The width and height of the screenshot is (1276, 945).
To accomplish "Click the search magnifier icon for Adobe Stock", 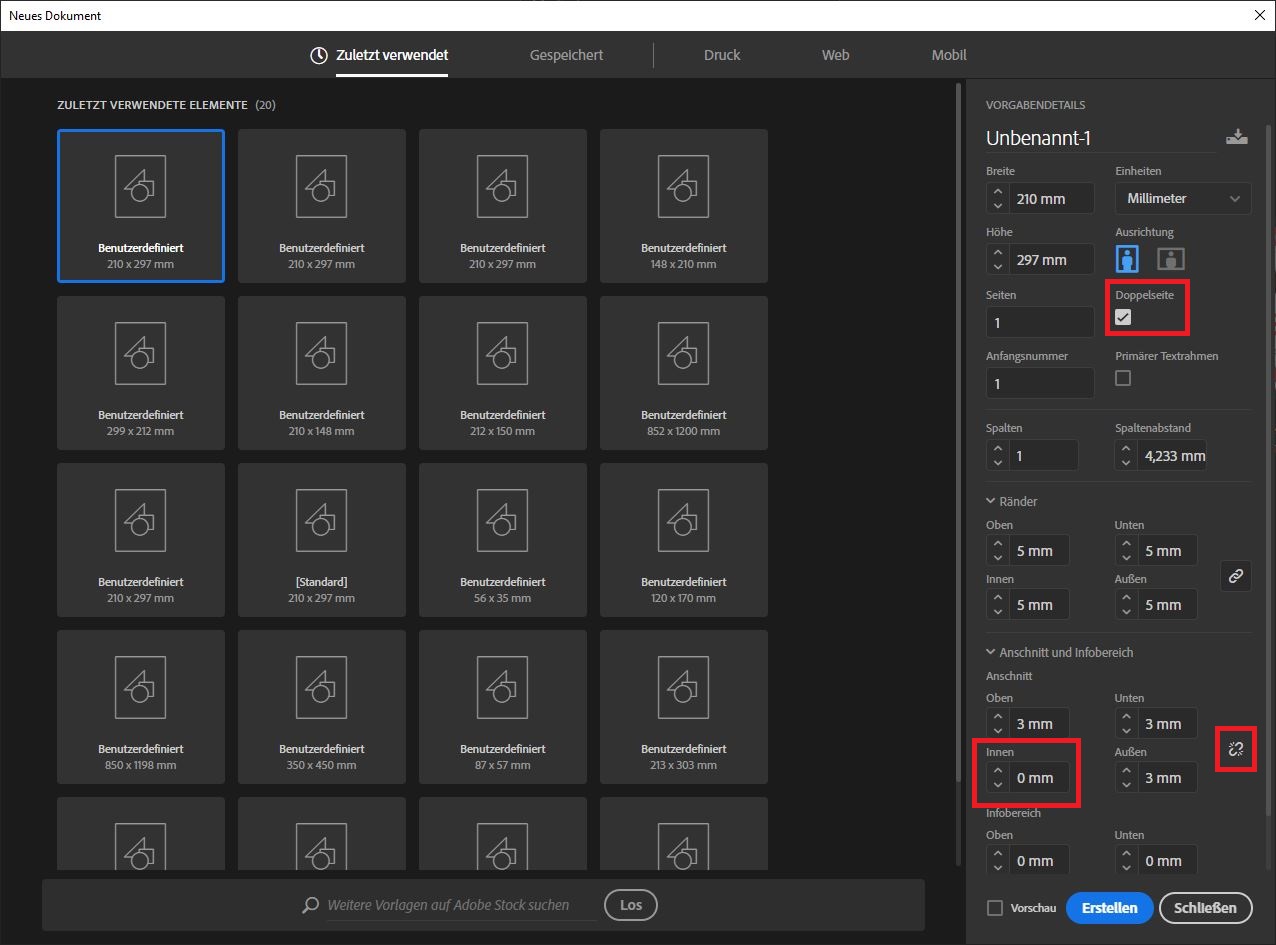I will (311, 905).
